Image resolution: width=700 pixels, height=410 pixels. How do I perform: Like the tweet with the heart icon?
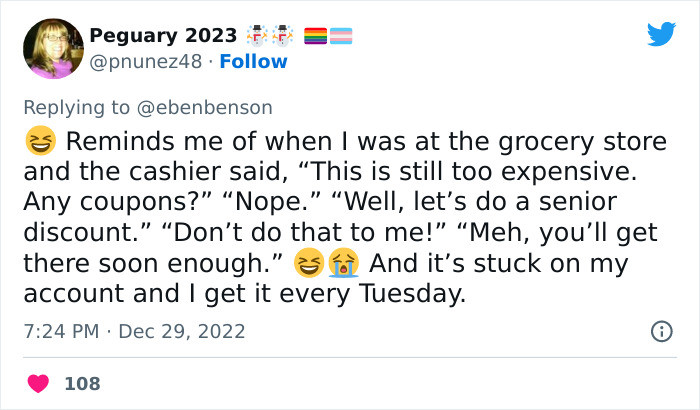[x=39, y=383]
